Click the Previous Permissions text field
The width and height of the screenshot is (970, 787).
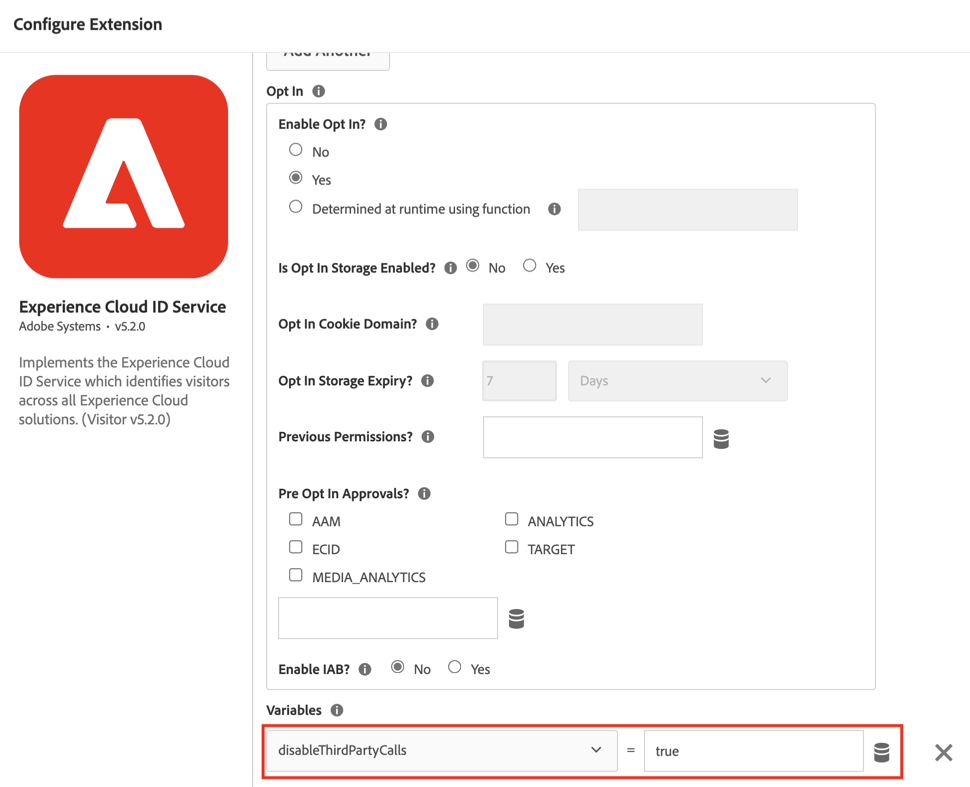pos(592,438)
